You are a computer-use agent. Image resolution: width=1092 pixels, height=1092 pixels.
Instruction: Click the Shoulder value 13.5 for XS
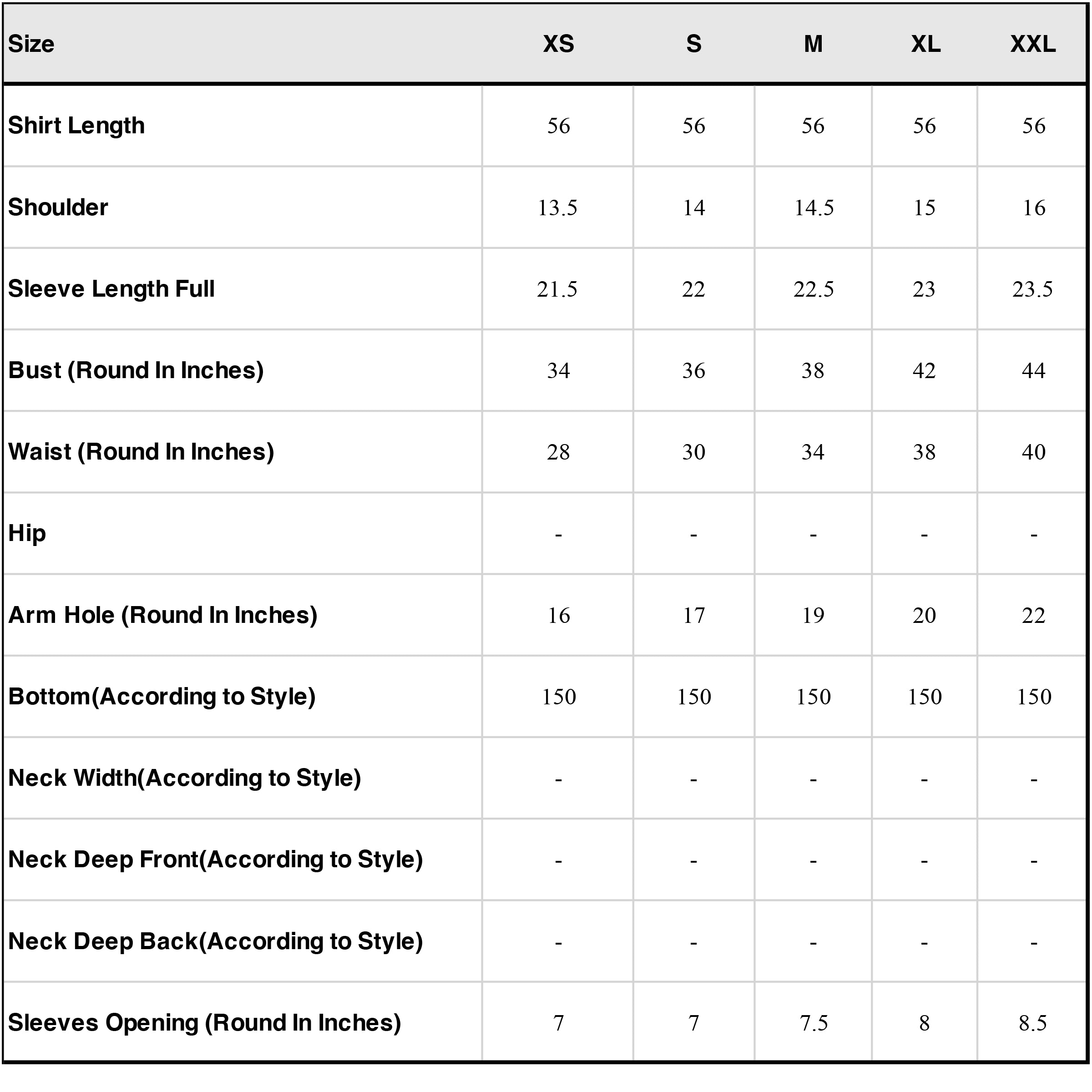point(557,207)
